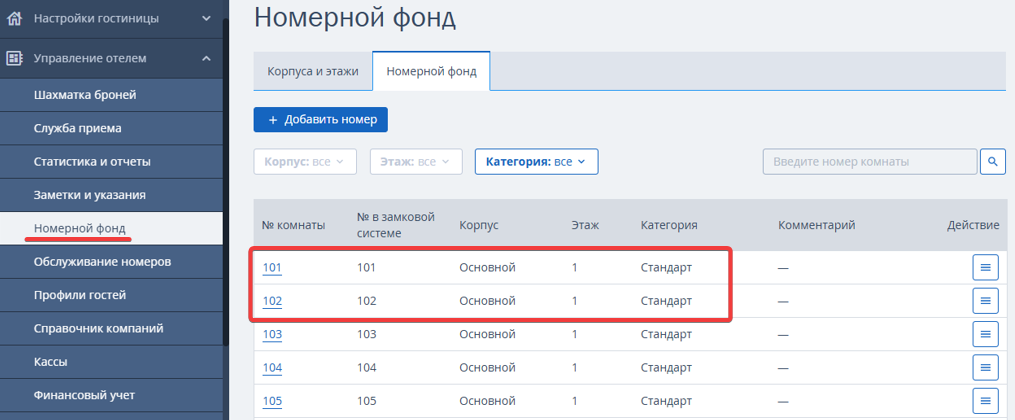This screenshot has width=1015, height=420.
Task: Open action menu for room 102
Action: click(985, 301)
